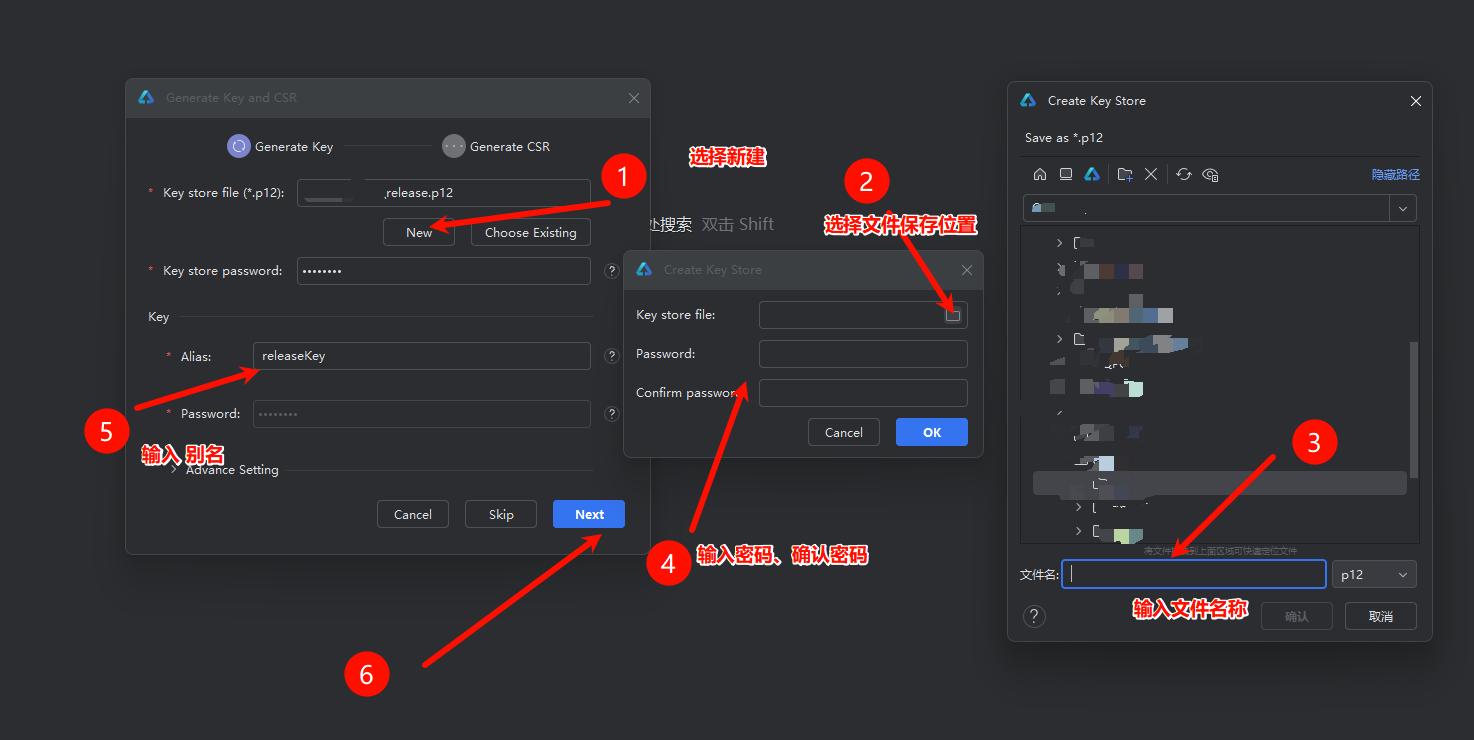
Task: Open help button in file chooser footer
Action: click(x=1035, y=616)
